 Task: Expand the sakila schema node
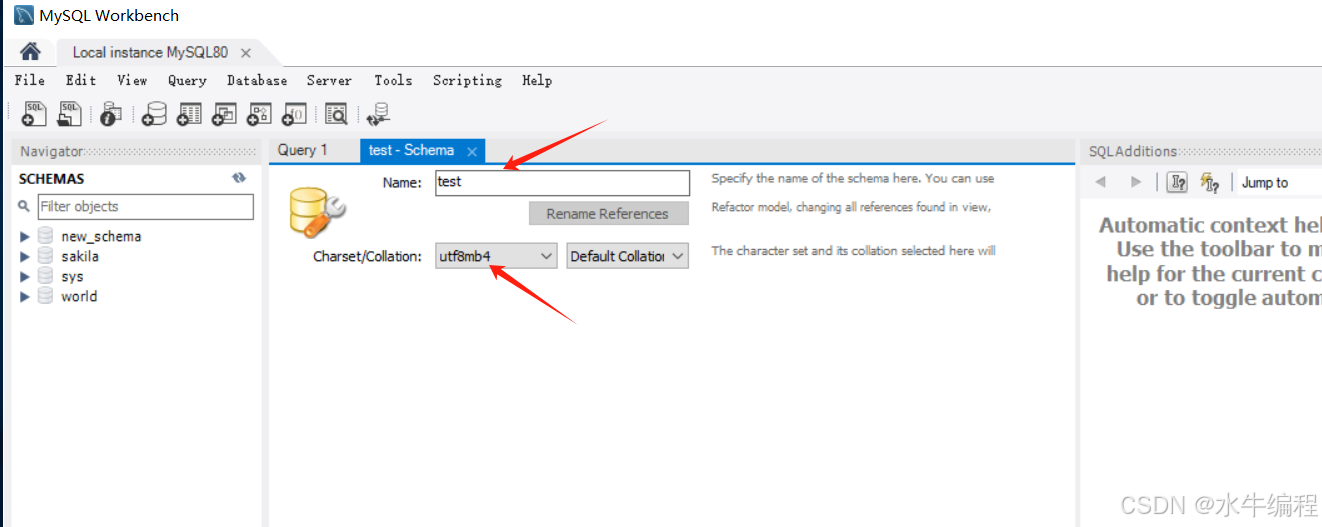25,257
